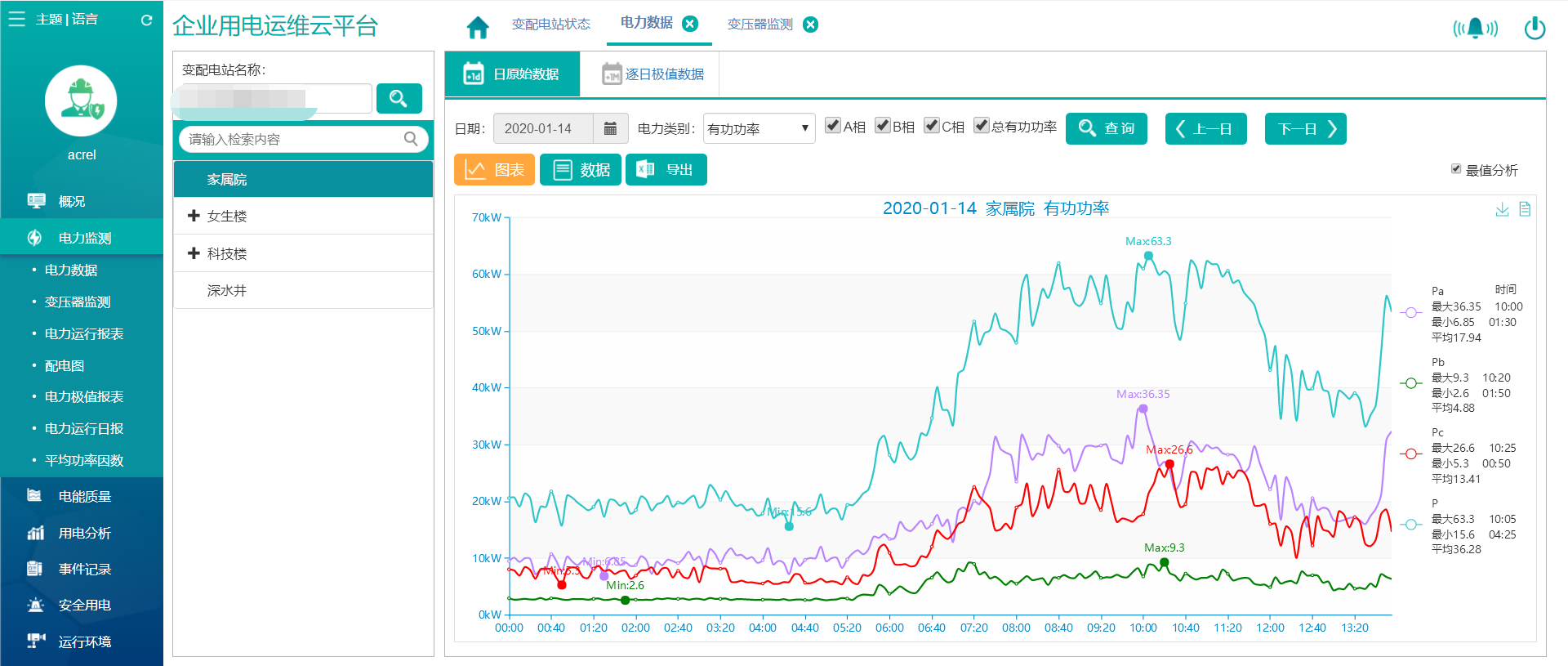Open the 变压器监测 top tab
This screenshot has width=1568, height=666.
[x=760, y=25]
